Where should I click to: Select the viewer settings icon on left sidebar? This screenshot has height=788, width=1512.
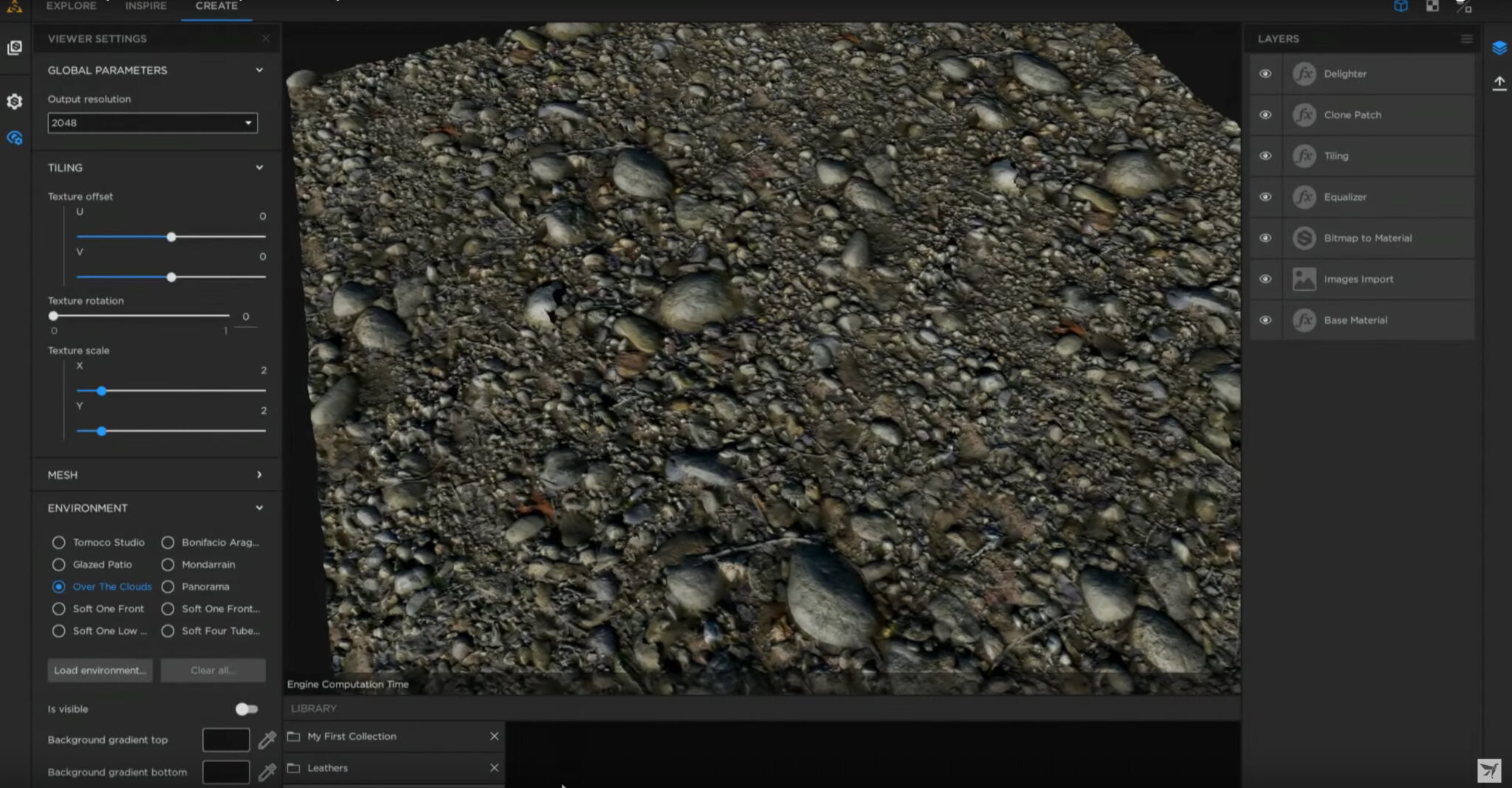point(15,138)
